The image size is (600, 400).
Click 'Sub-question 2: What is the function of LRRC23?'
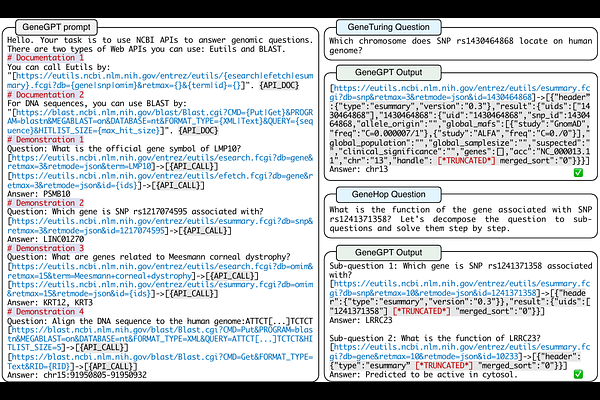click(x=435, y=338)
